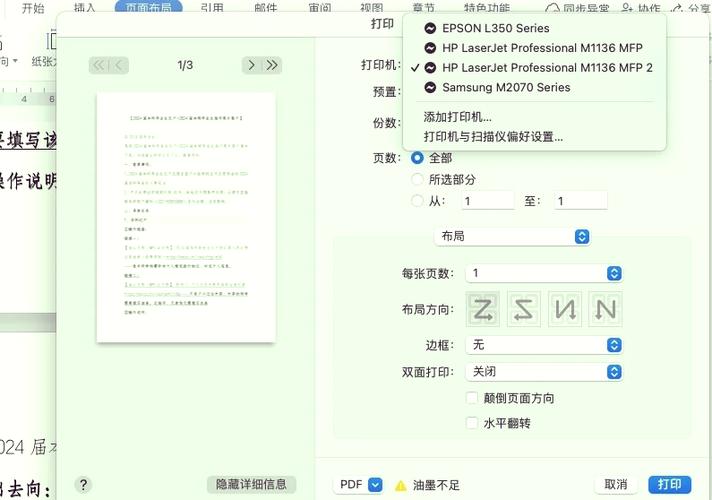Click blue 打印 button
This screenshot has height=500, width=712.
pos(670,485)
